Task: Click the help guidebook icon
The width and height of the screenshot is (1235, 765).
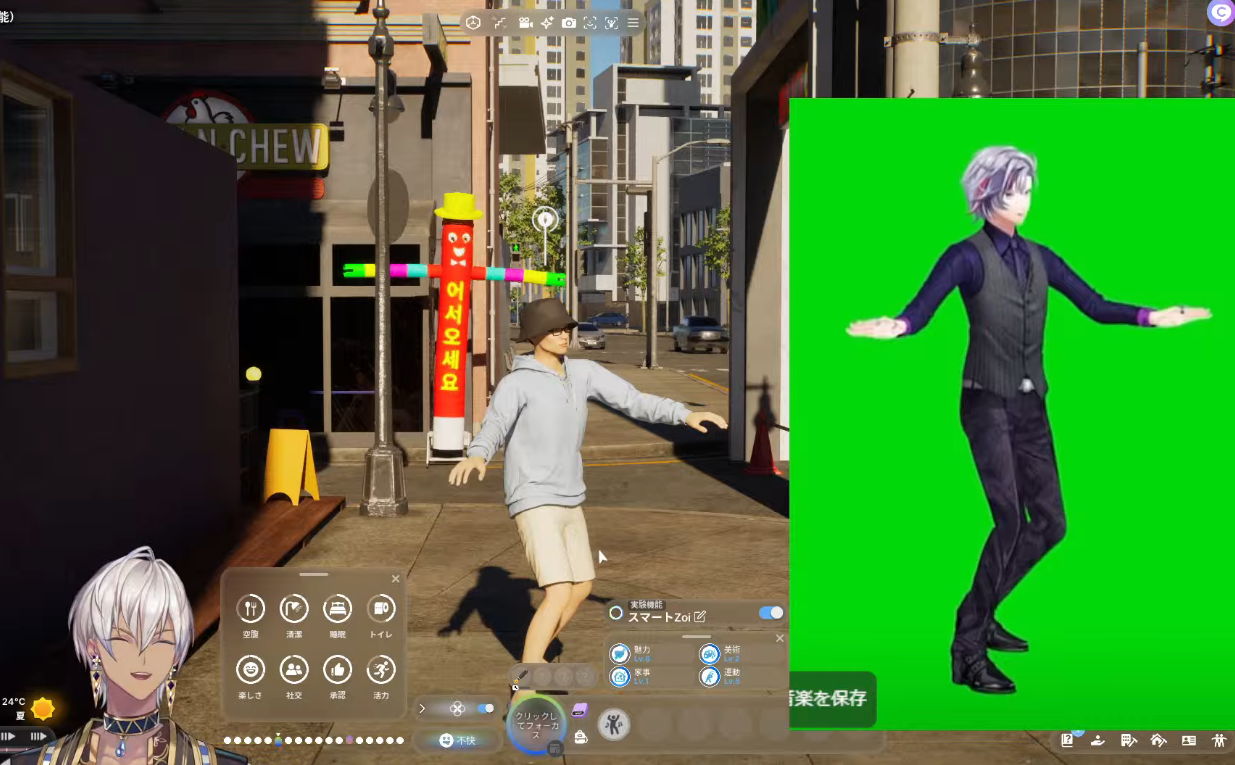Action: (1068, 741)
